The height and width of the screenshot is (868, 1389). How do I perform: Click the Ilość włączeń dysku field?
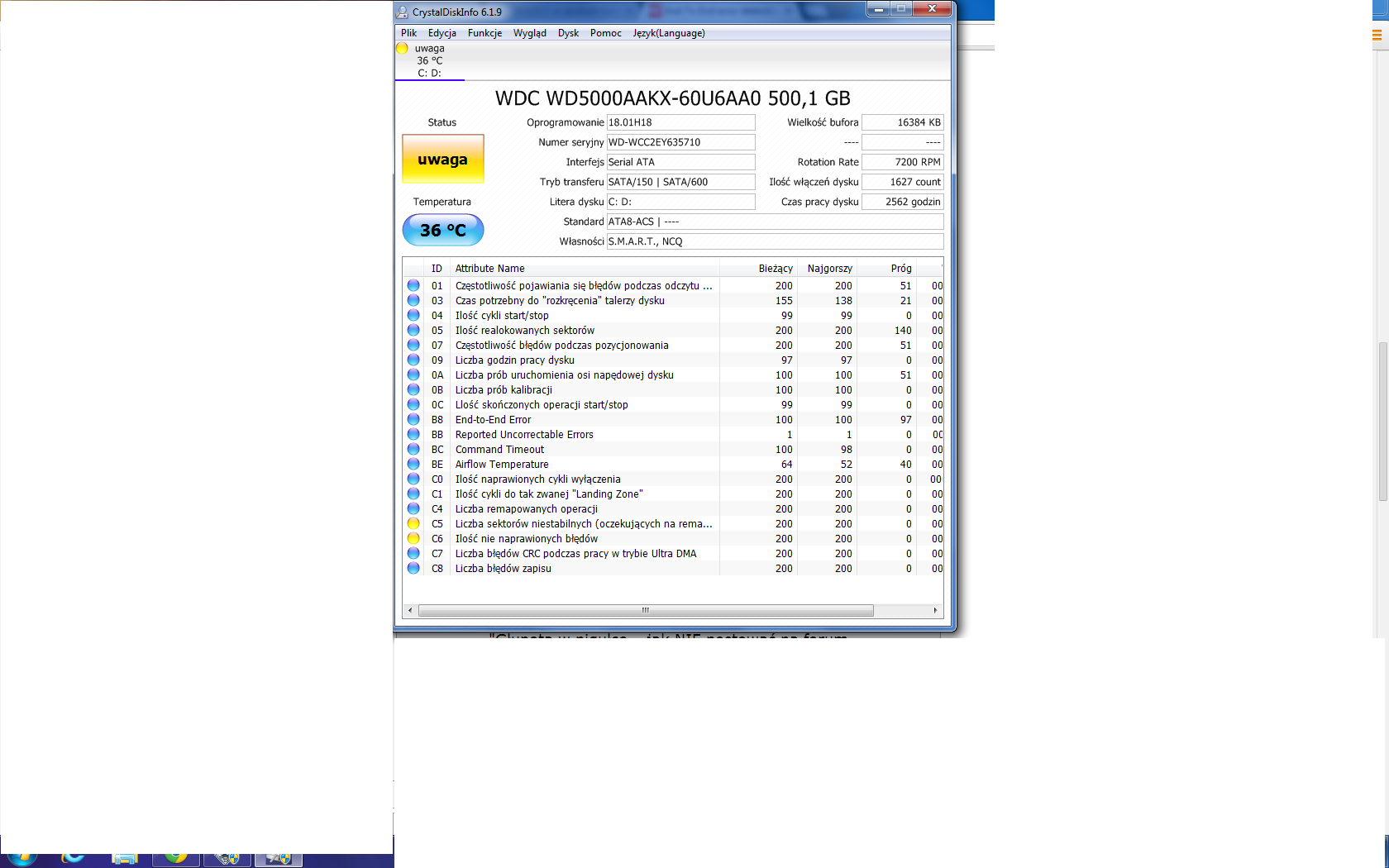point(903,182)
